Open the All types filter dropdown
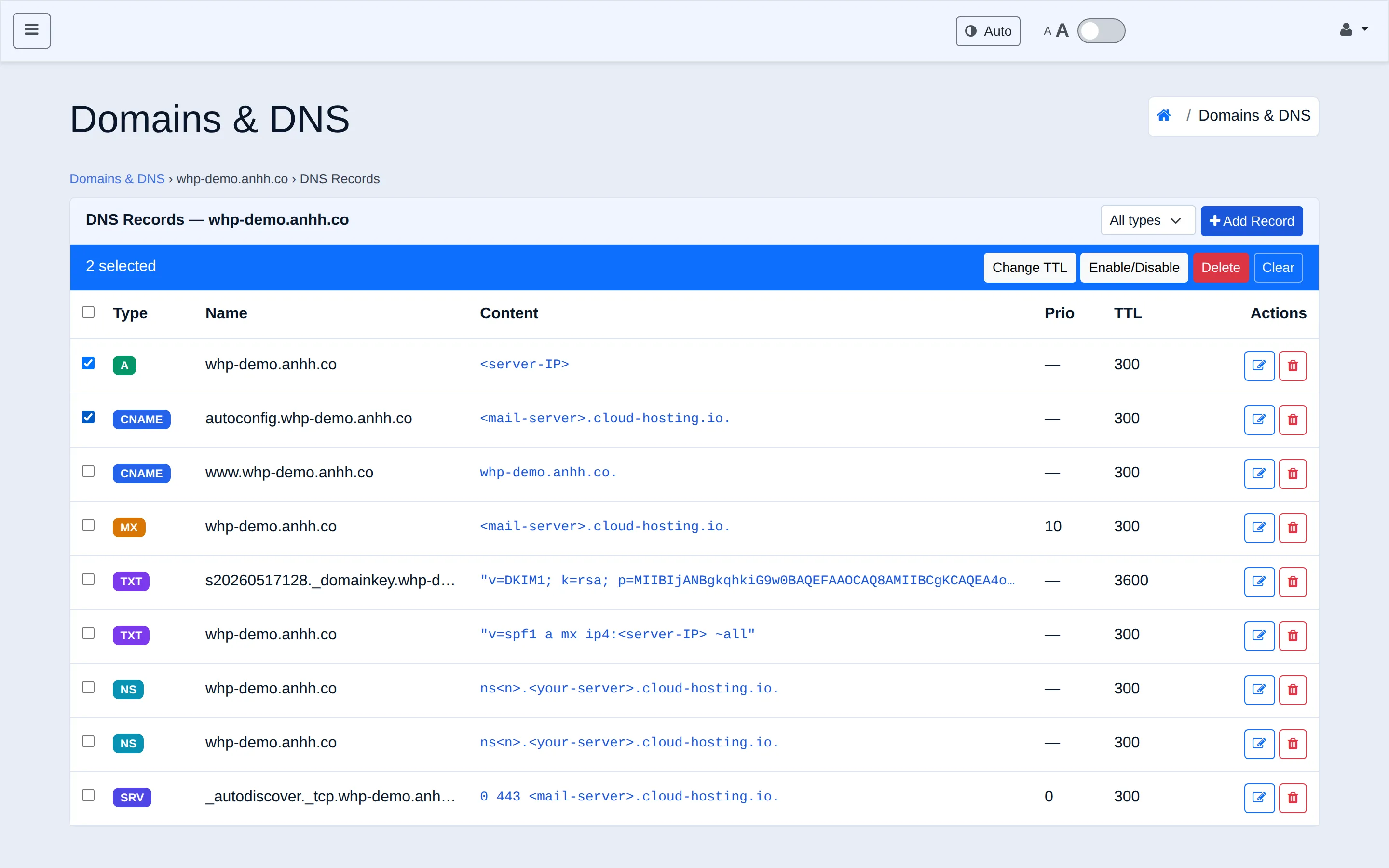The width and height of the screenshot is (1389, 868). tap(1147, 220)
